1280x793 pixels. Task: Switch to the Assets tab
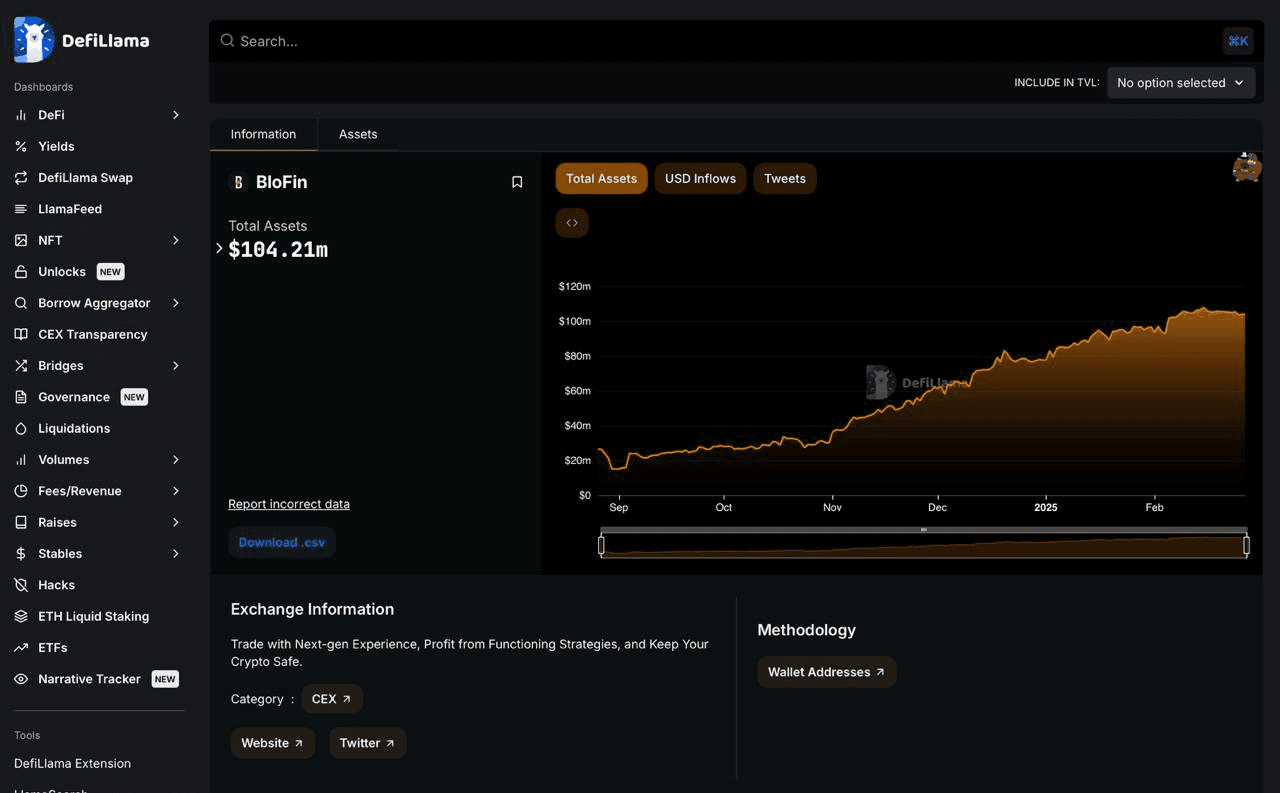358,134
